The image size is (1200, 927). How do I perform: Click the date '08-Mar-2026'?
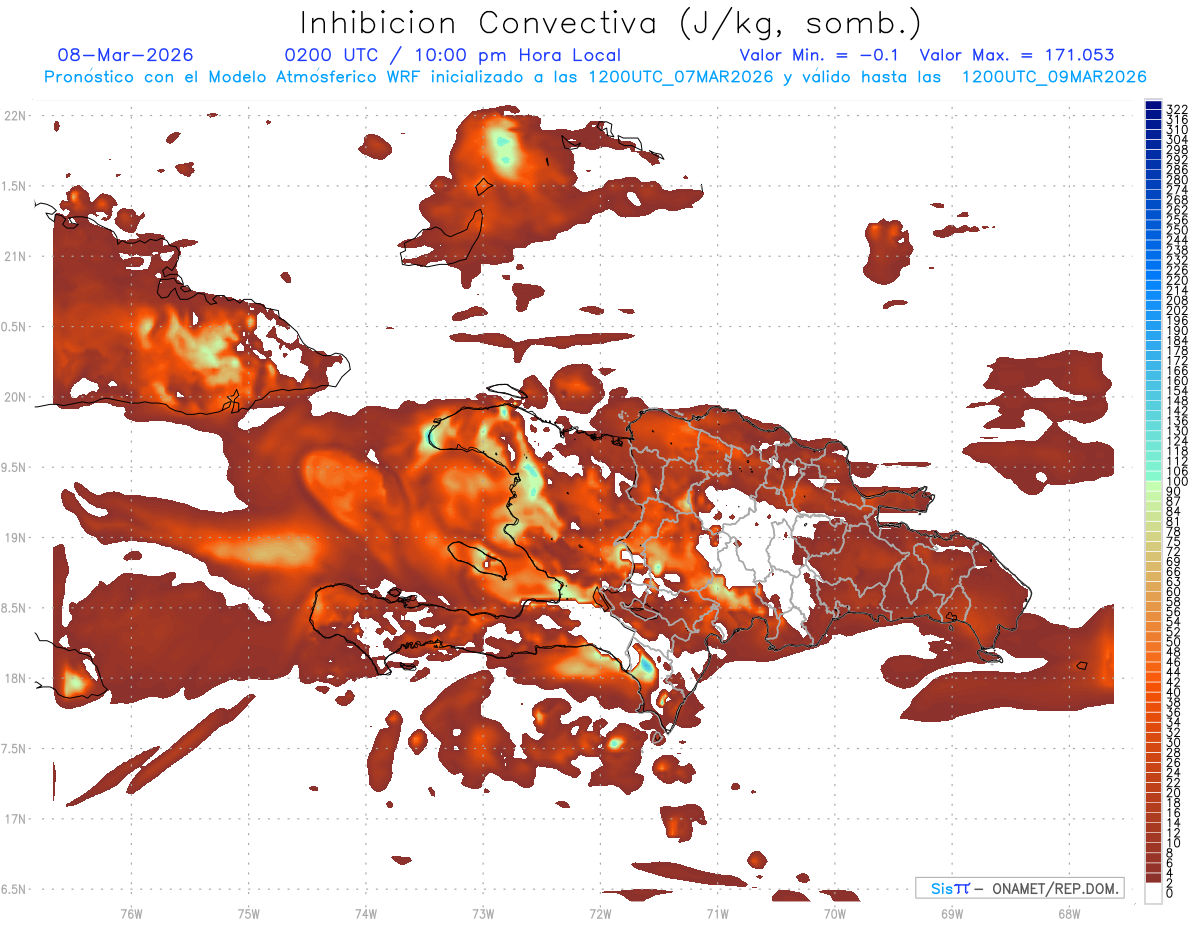click(126, 56)
